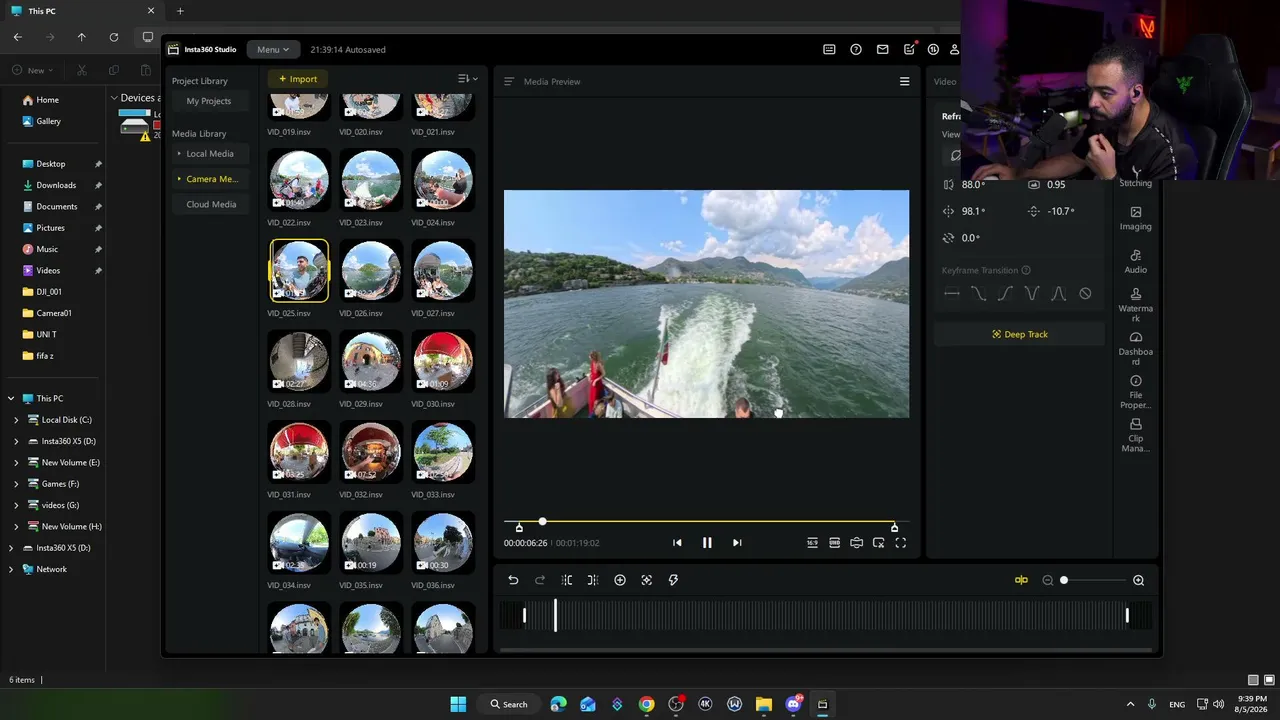Open the 16:9 aspect ratio selector
This screenshot has height=720, width=1280.
(x=812, y=543)
